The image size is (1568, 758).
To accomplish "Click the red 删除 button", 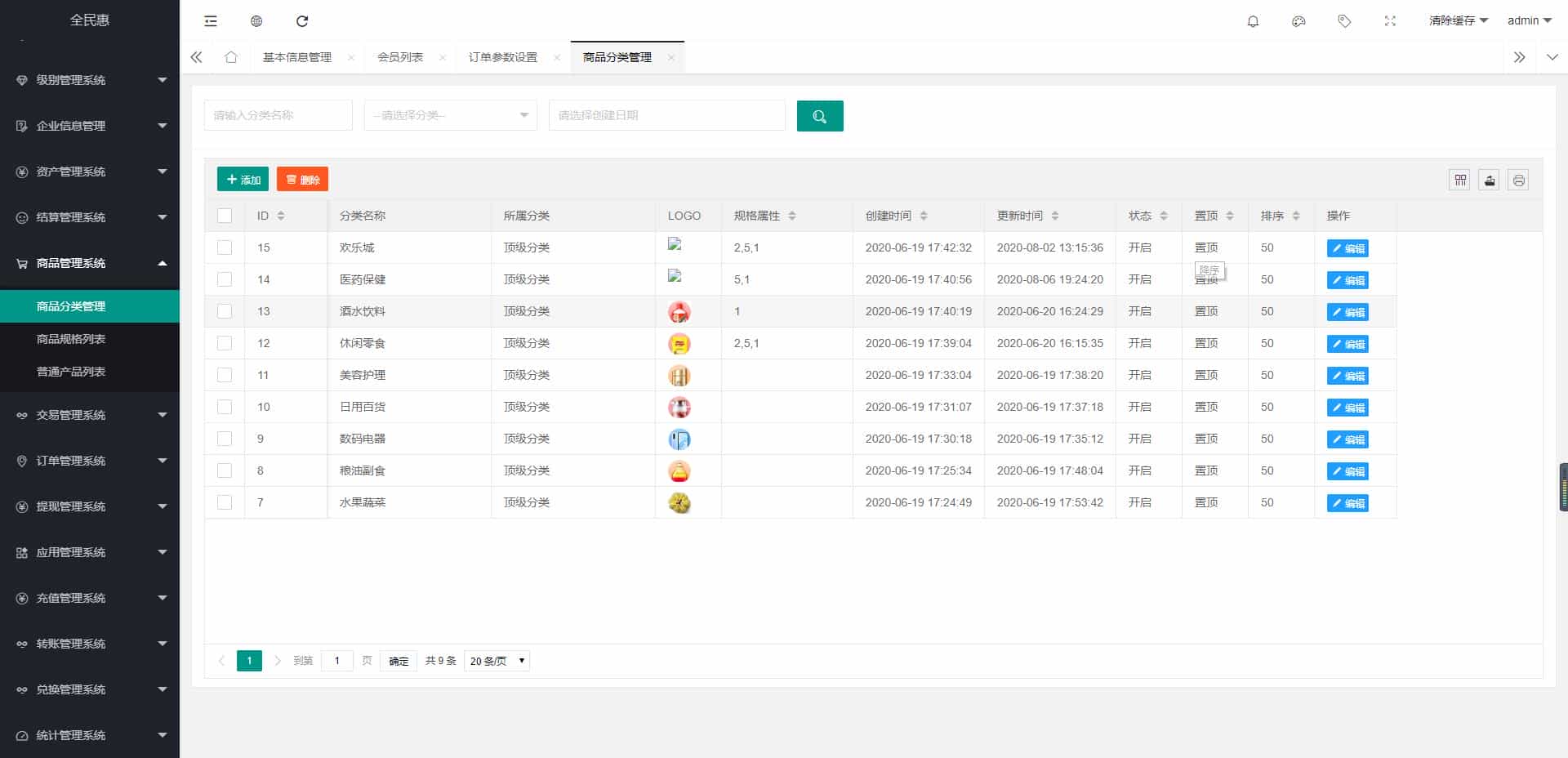I will (x=302, y=179).
